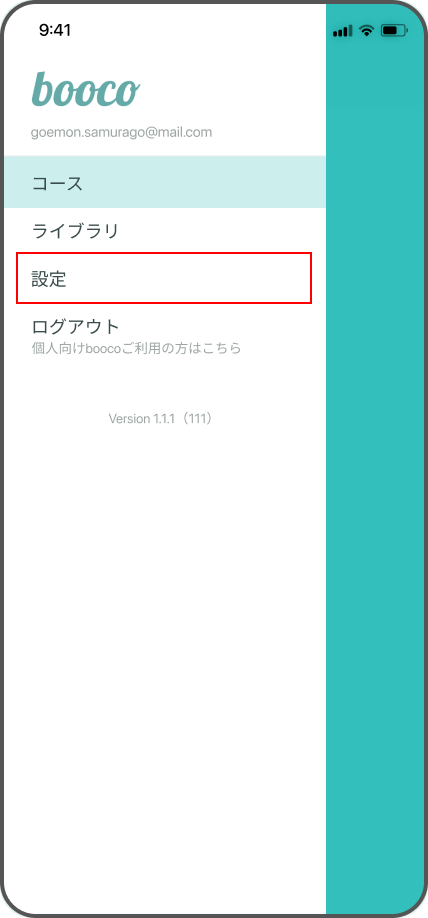The width and height of the screenshot is (428, 918).
Task: Click the booco logo
Action: (85, 90)
